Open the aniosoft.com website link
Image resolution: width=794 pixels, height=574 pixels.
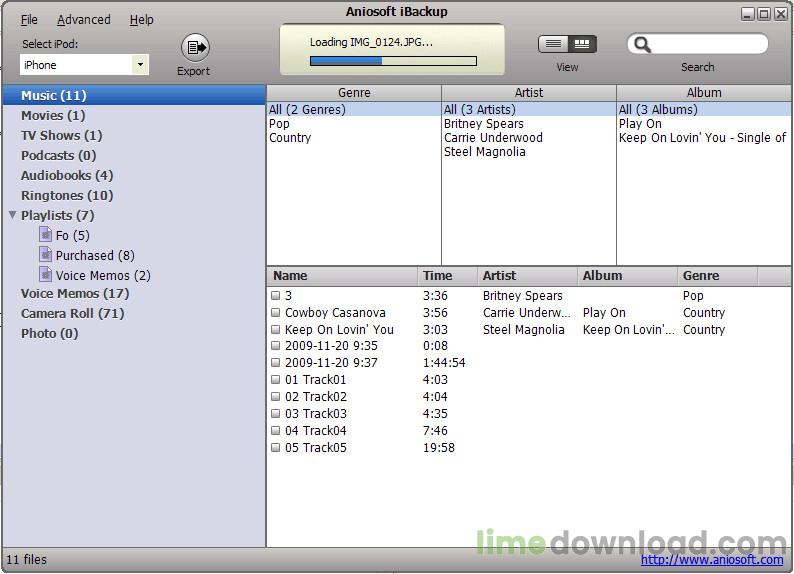click(712, 559)
